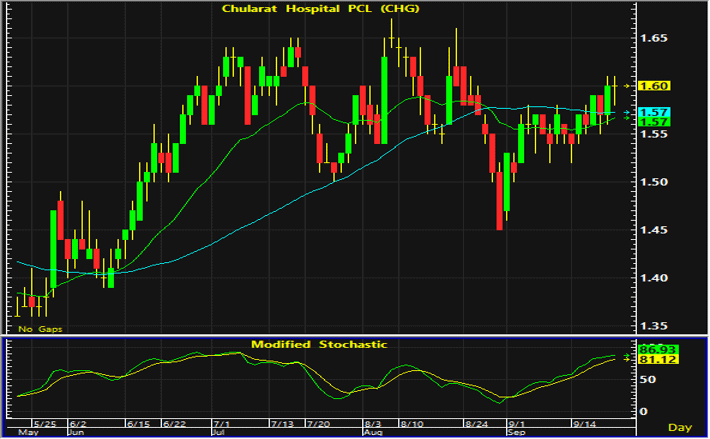Click the Day timeframe label
This screenshot has height=439, width=710.
(x=680, y=427)
